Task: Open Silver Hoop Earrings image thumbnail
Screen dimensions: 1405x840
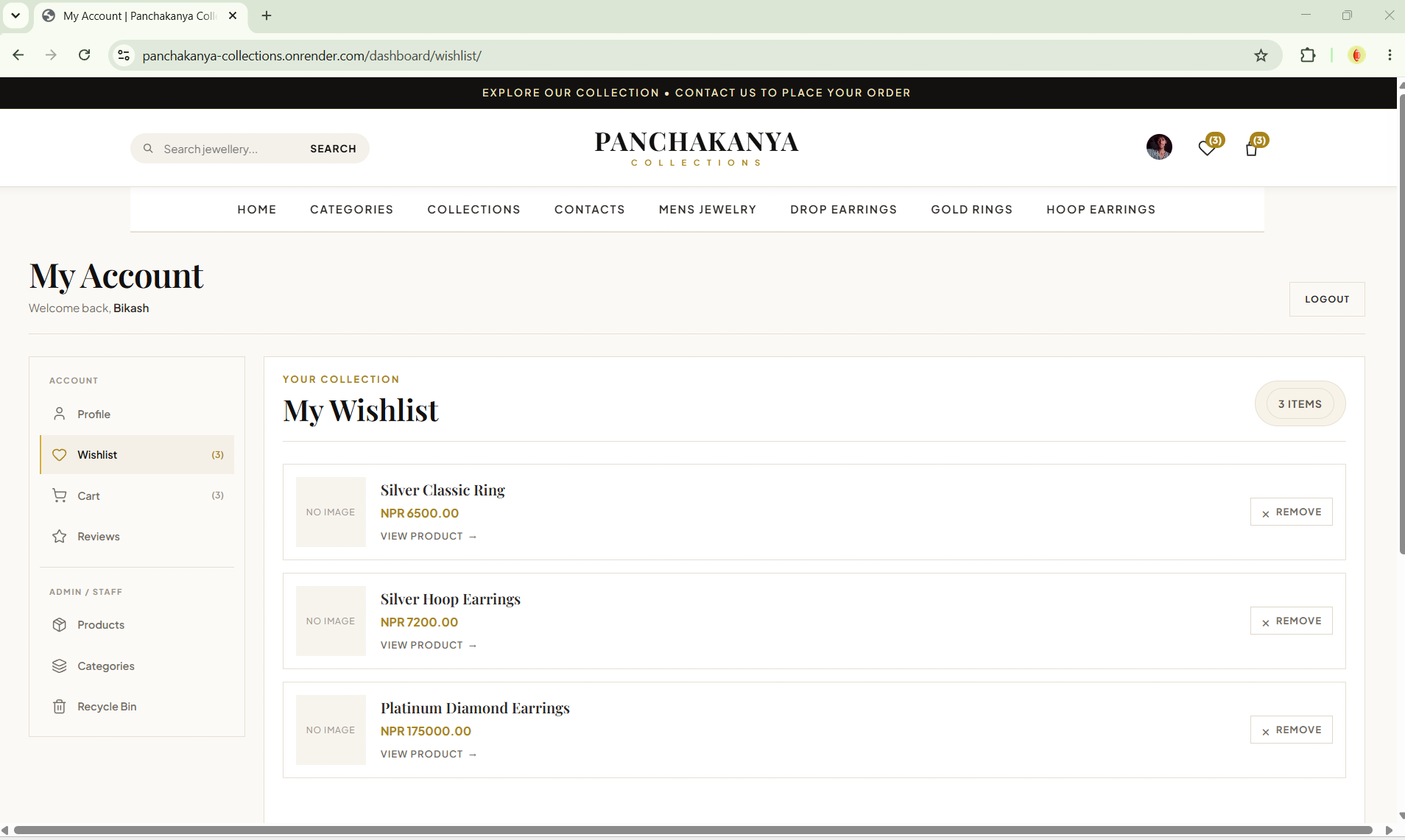Action: point(331,621)
